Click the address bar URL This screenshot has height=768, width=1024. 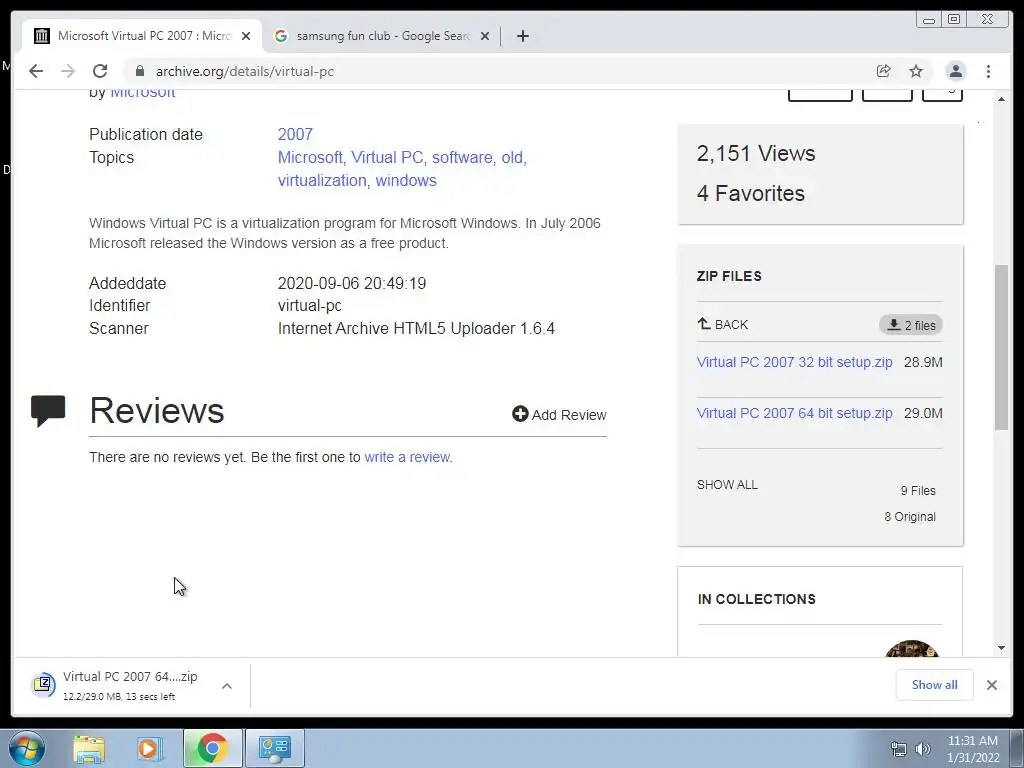pos(245,71)
